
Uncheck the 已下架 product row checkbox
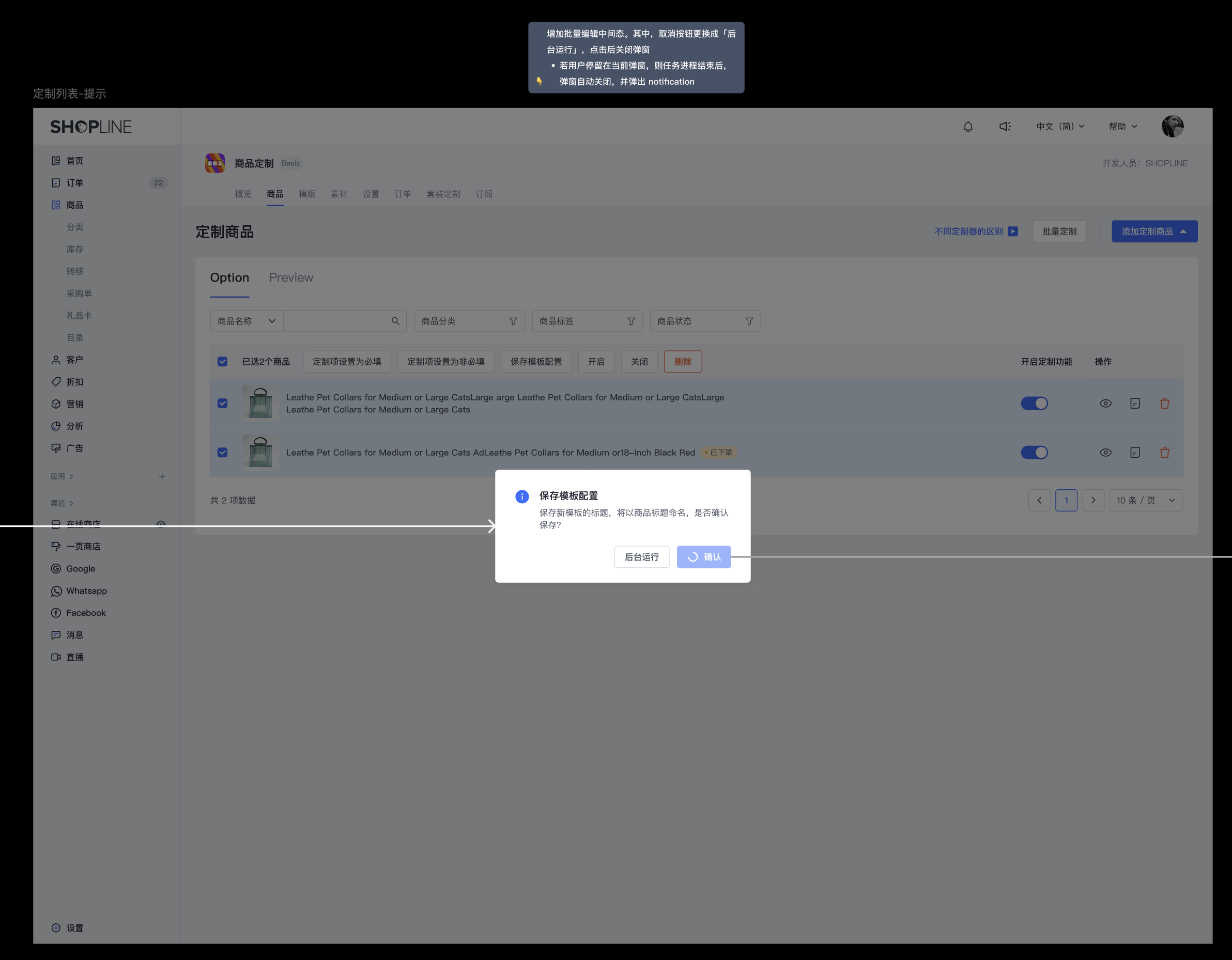point(222,453)
